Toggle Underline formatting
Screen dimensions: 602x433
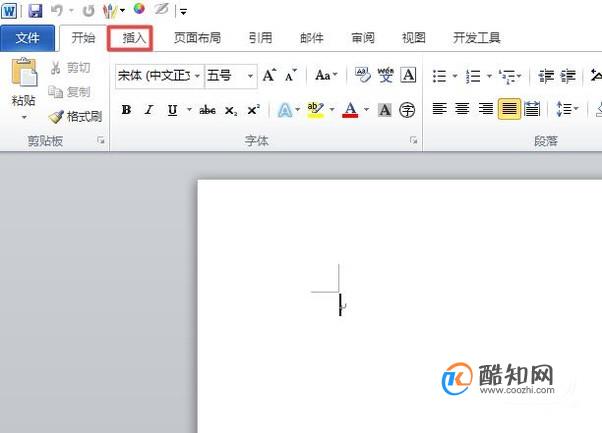[x=172, y=110]
